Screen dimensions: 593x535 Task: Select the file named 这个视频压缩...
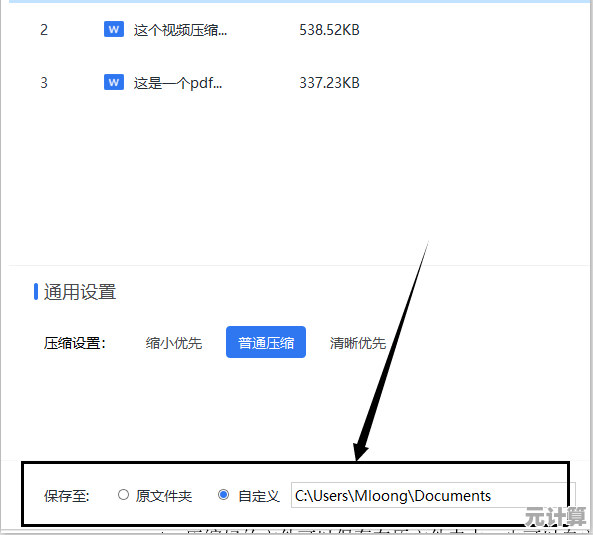(180, 30)
